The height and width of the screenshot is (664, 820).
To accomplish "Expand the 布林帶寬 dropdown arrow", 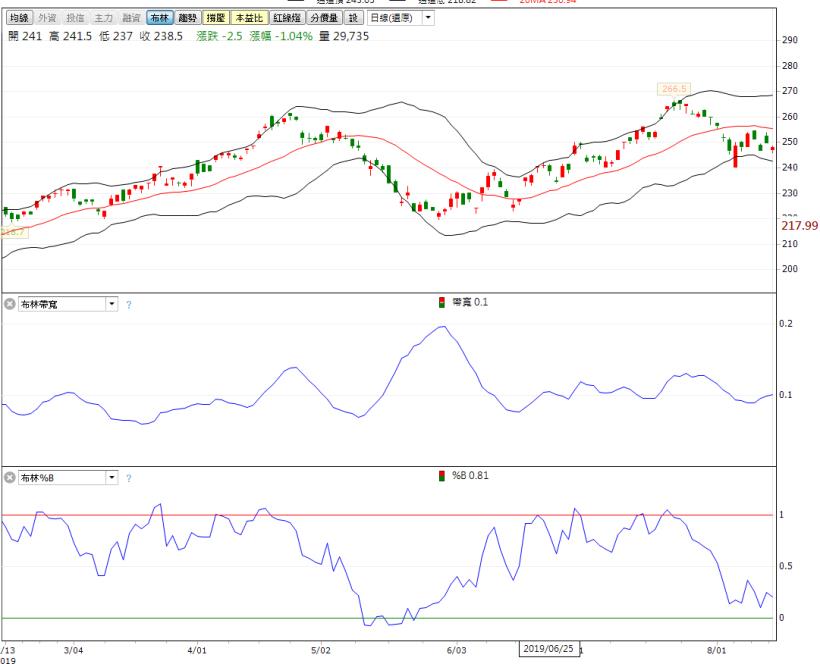I will tap(112, 304).
